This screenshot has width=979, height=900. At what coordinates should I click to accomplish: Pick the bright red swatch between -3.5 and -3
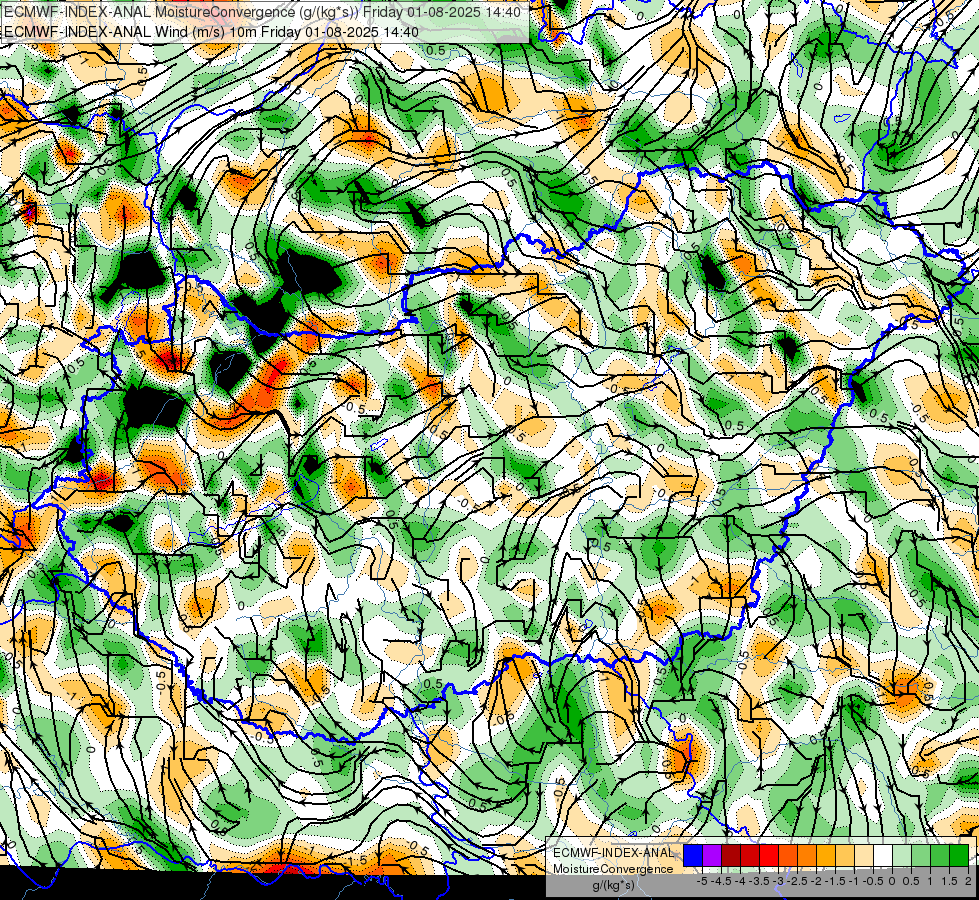769,855
